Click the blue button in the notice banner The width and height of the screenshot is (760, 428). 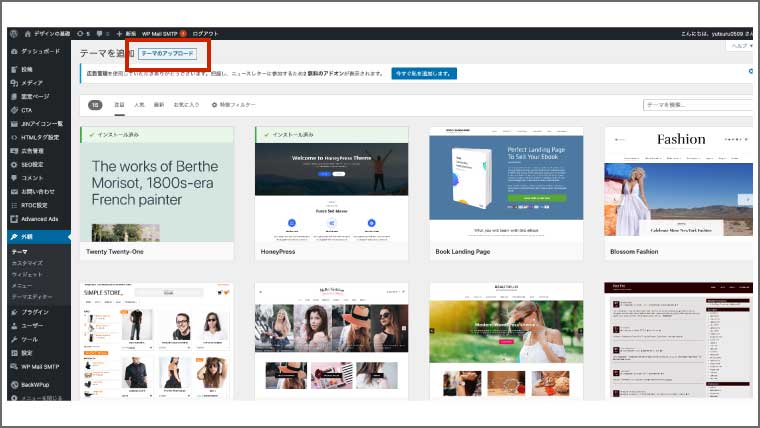pos(424,74)
